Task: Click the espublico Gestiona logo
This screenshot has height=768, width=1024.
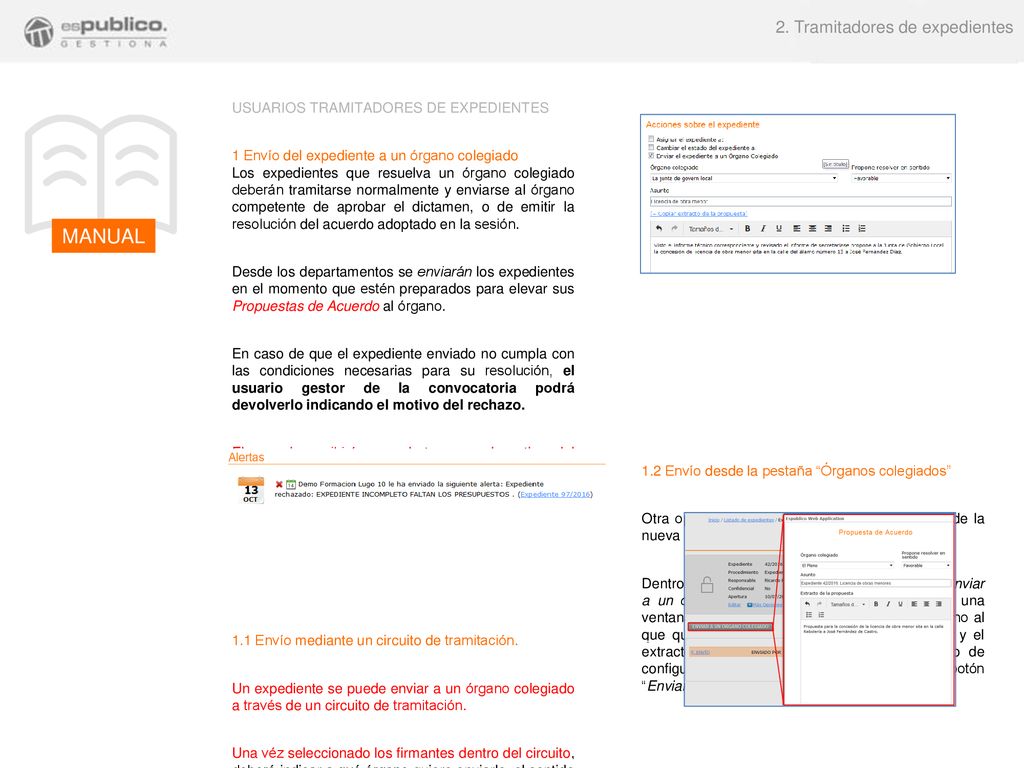Action: [x=95, y=31]
